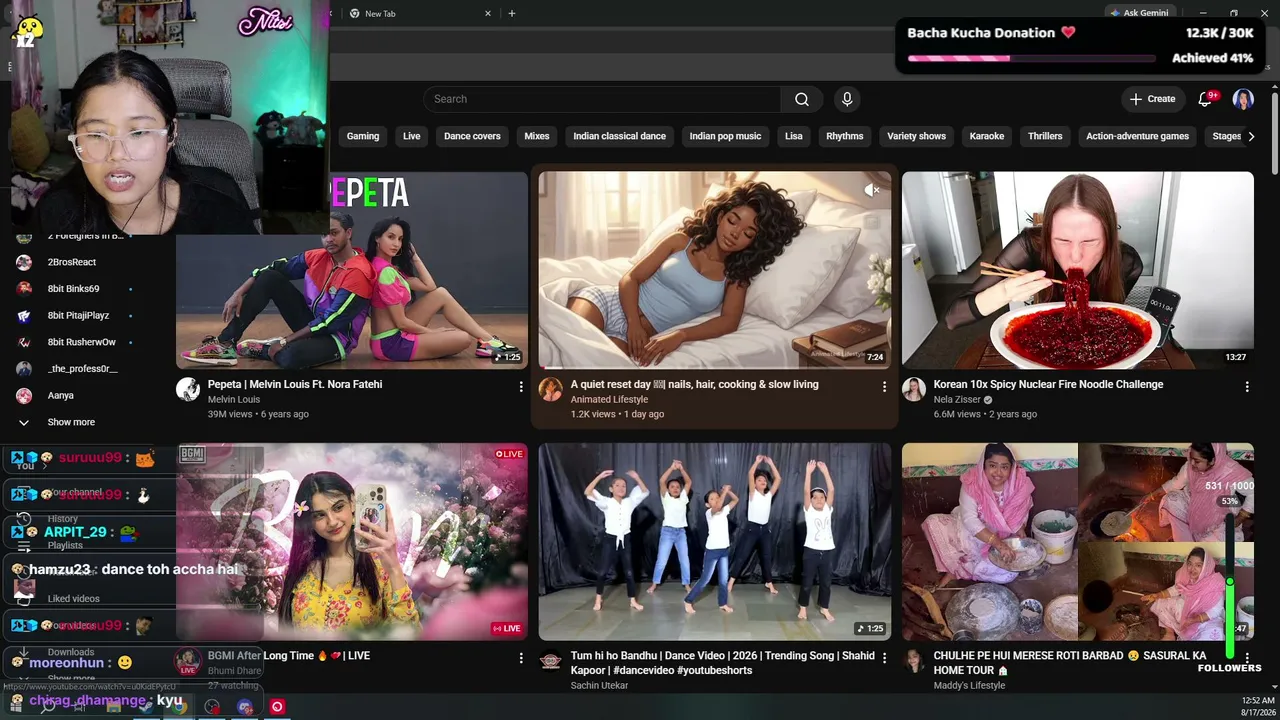This screenshot has width=1280, height=720.
Task: Open Sachin Utekar channel avatar
Action: (551, 661)
